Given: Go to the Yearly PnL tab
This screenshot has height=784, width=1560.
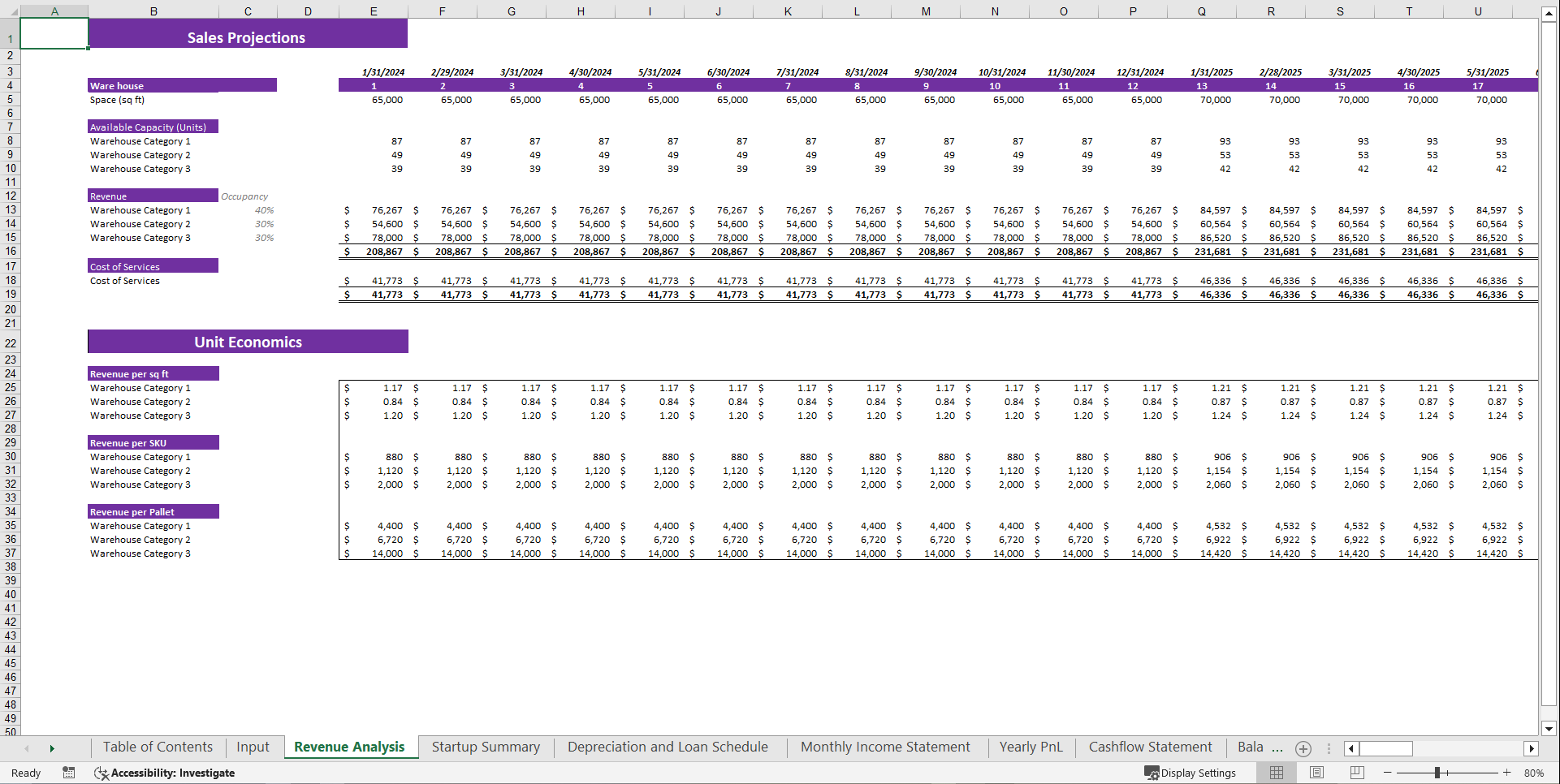Looking at the screenshot, I should tap(1031, 747).
